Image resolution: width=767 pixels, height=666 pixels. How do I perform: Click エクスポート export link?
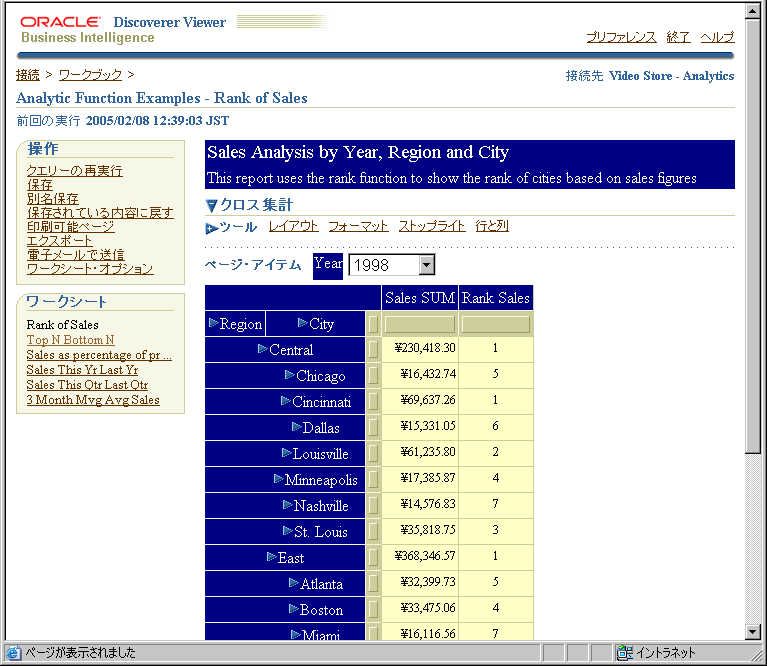click(60, 241)
